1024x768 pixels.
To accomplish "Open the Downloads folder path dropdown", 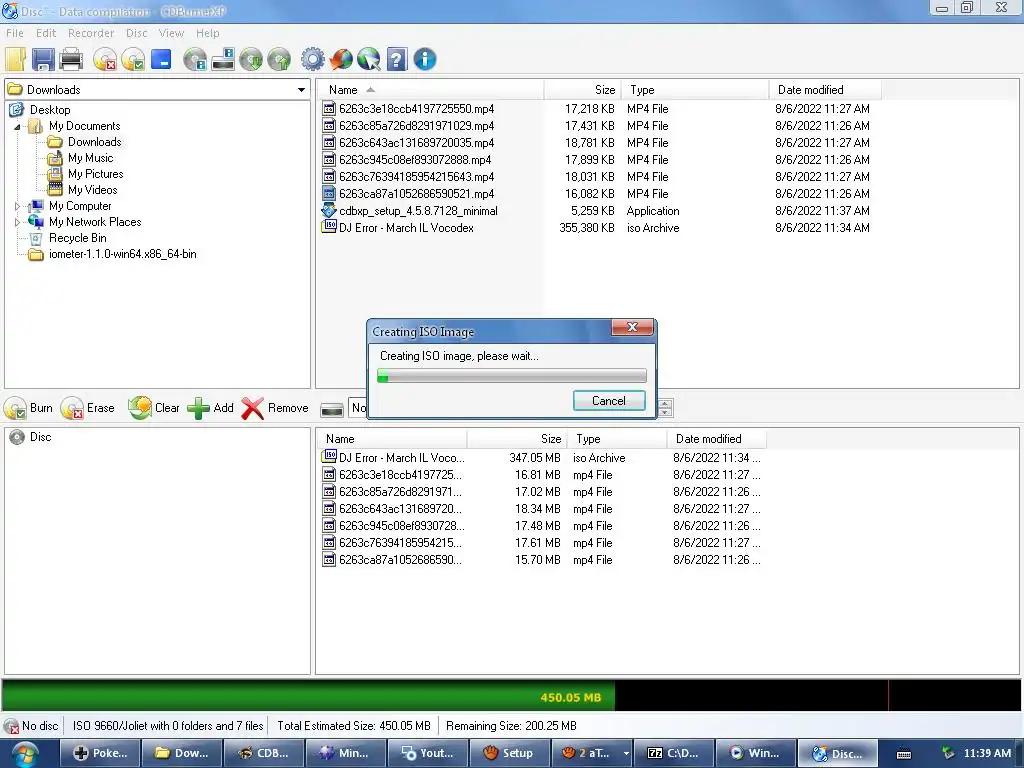I will click(x=301, y=90).
